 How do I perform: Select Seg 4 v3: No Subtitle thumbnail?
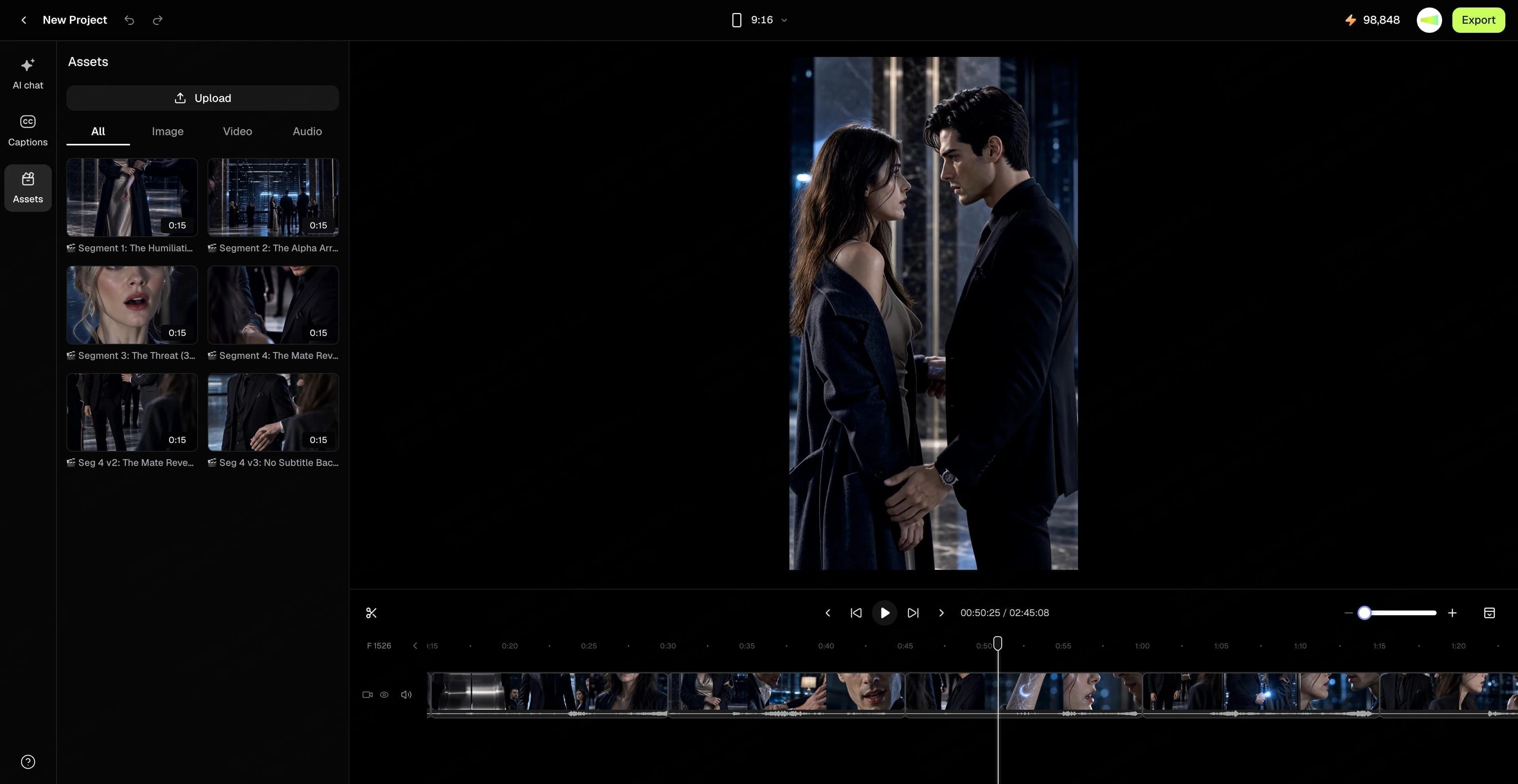(273, 412)
